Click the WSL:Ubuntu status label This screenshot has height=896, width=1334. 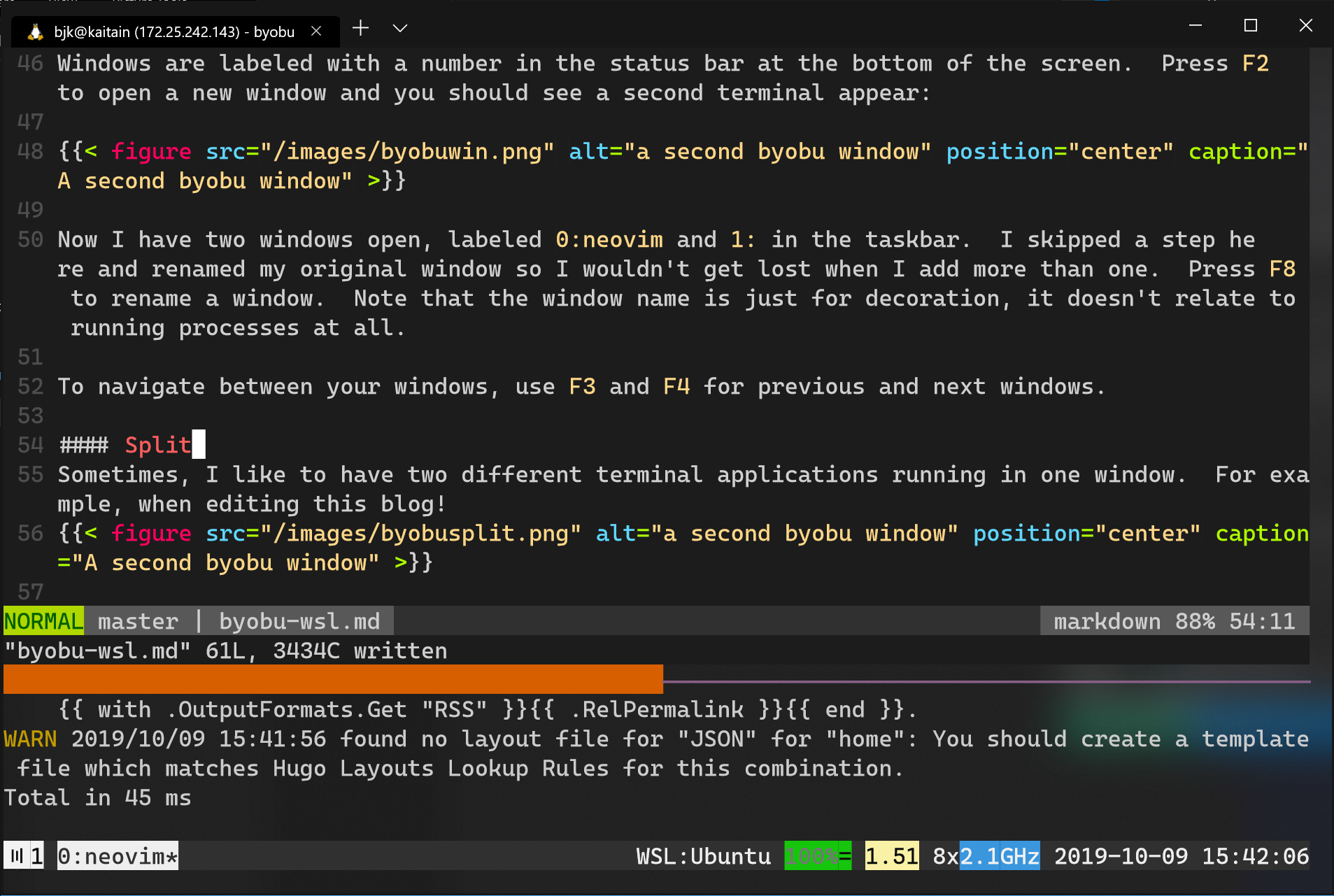point(703,856)
